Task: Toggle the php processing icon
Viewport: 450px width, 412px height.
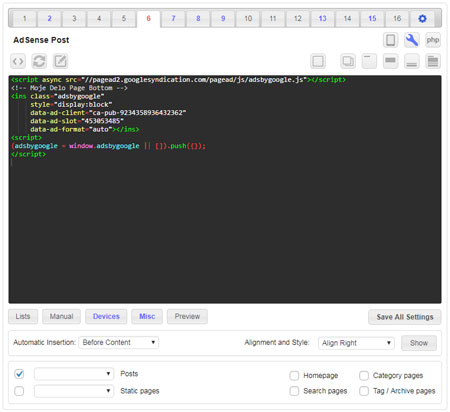Action: pos(433,40)
